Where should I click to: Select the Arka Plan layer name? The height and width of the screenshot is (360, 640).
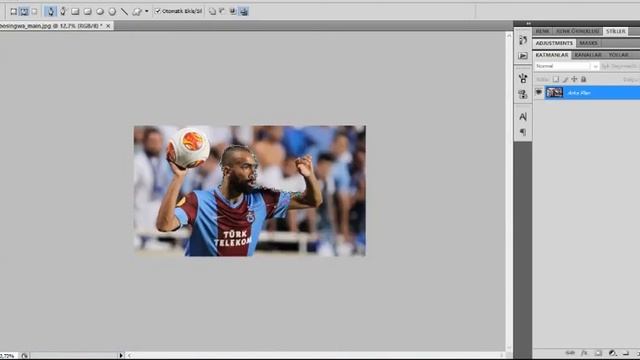[579, 93]
